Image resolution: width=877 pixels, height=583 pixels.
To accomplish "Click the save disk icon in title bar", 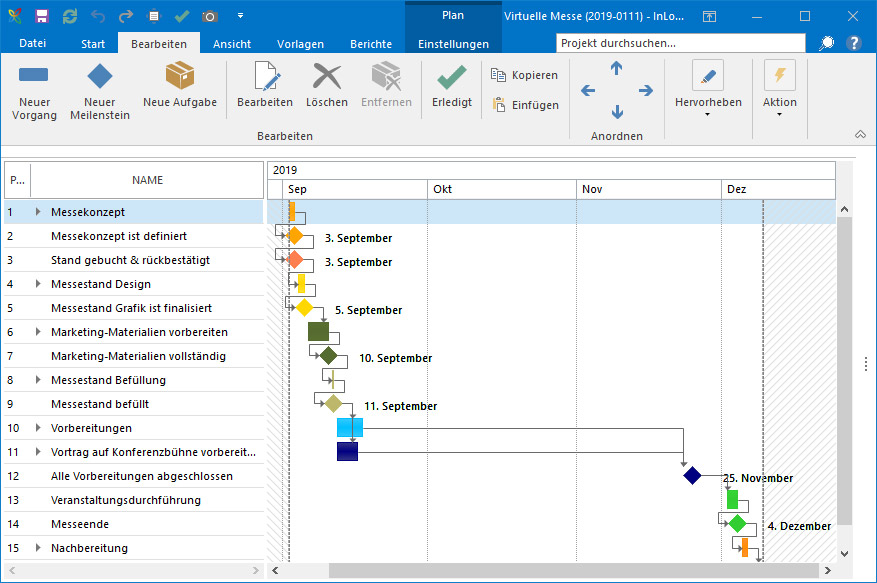I will 42,16.
